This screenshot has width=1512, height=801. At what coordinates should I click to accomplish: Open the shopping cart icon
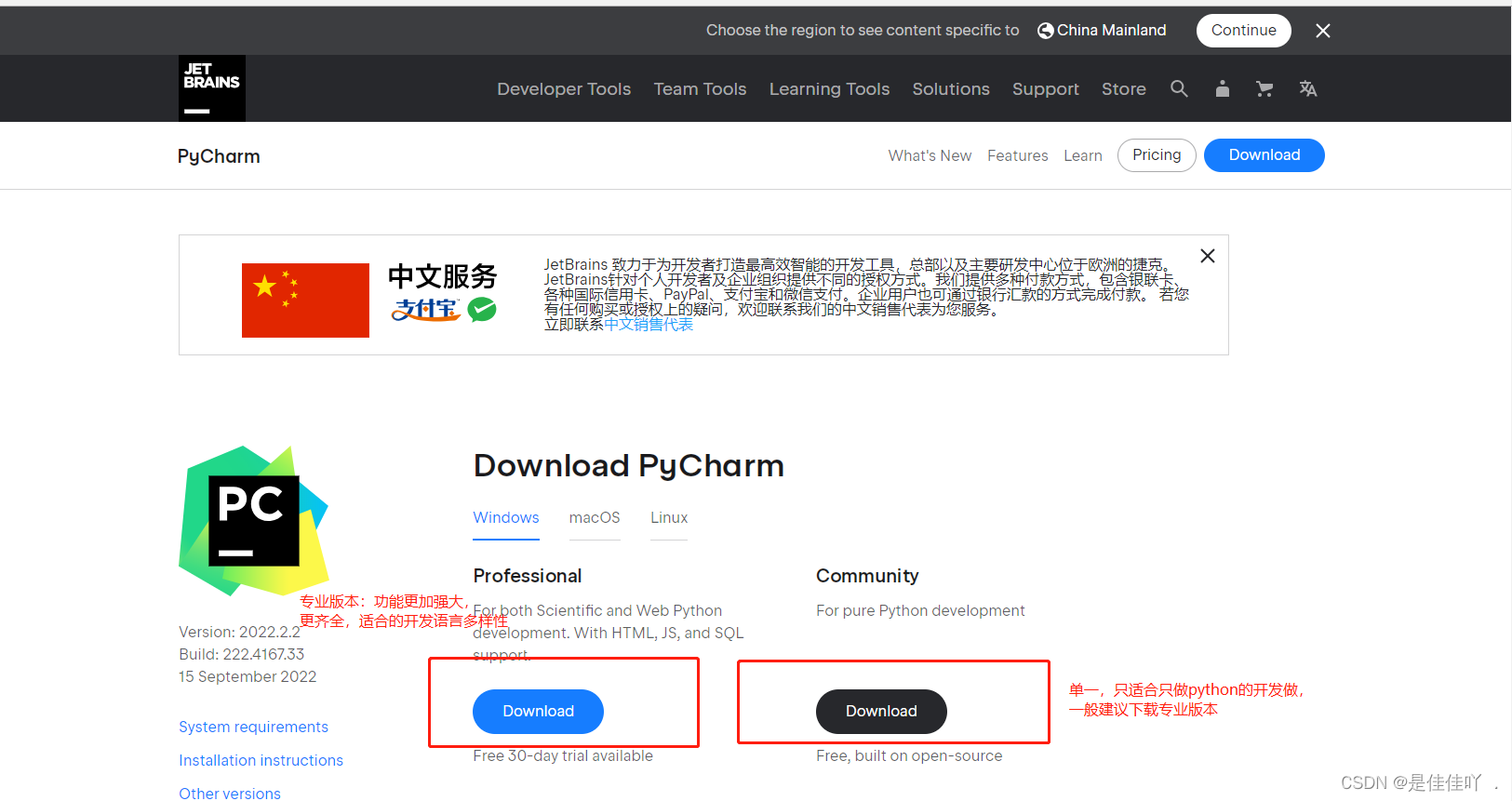[x=1264, y=88]
